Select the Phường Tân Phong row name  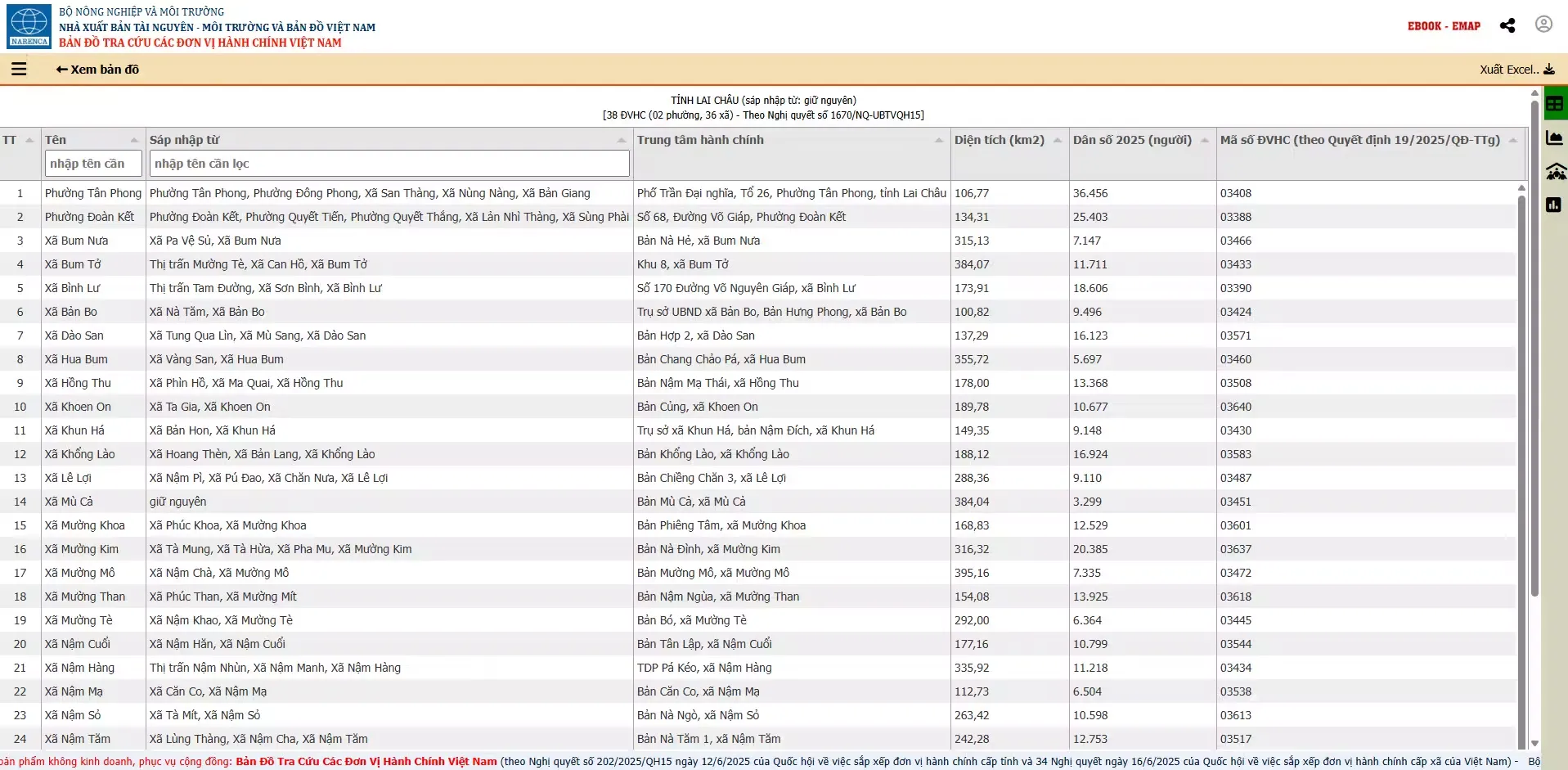(x=93, y=193)
